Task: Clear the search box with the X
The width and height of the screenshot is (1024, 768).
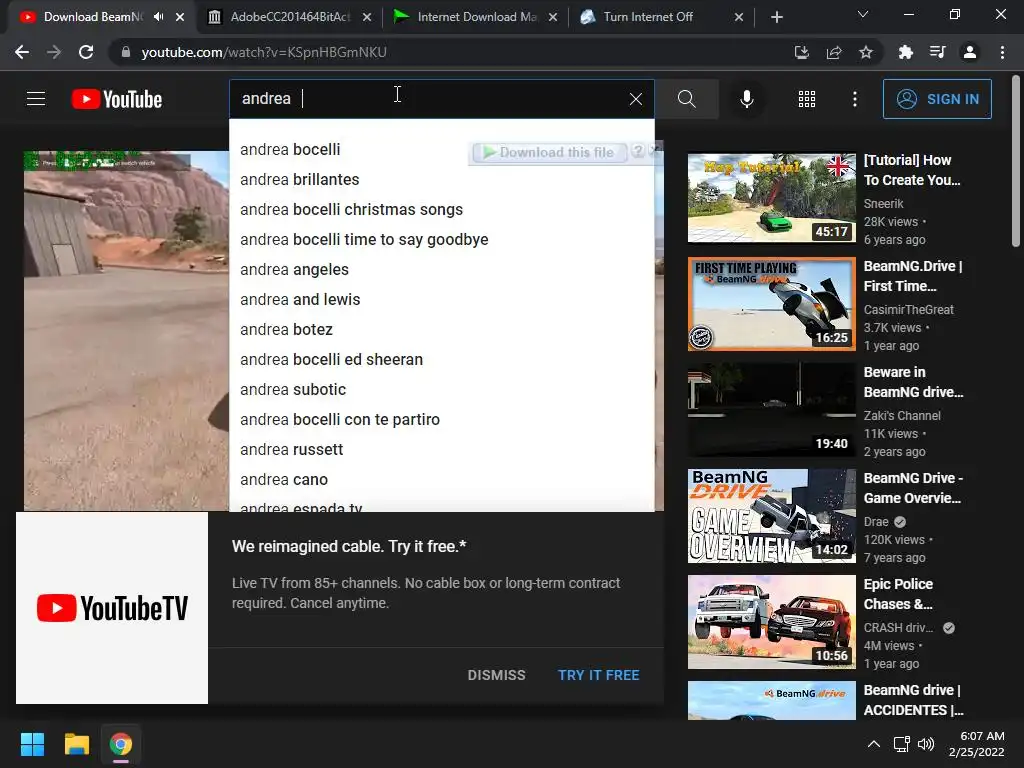Action: pyautogui.click(x=635, y=99)
